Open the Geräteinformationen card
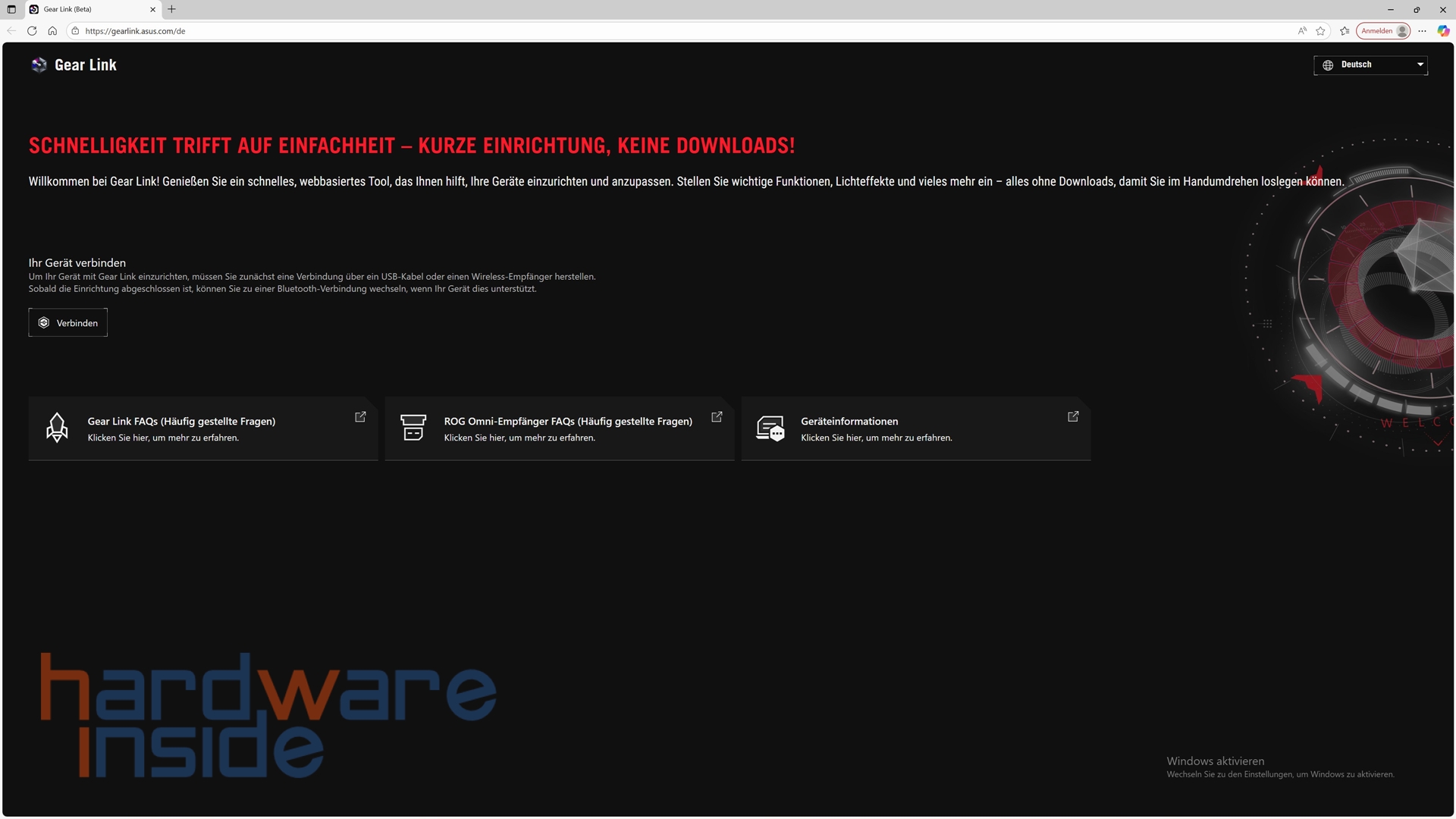The width and height of the screenshot is (1456, 819). (x=916, y=428)
